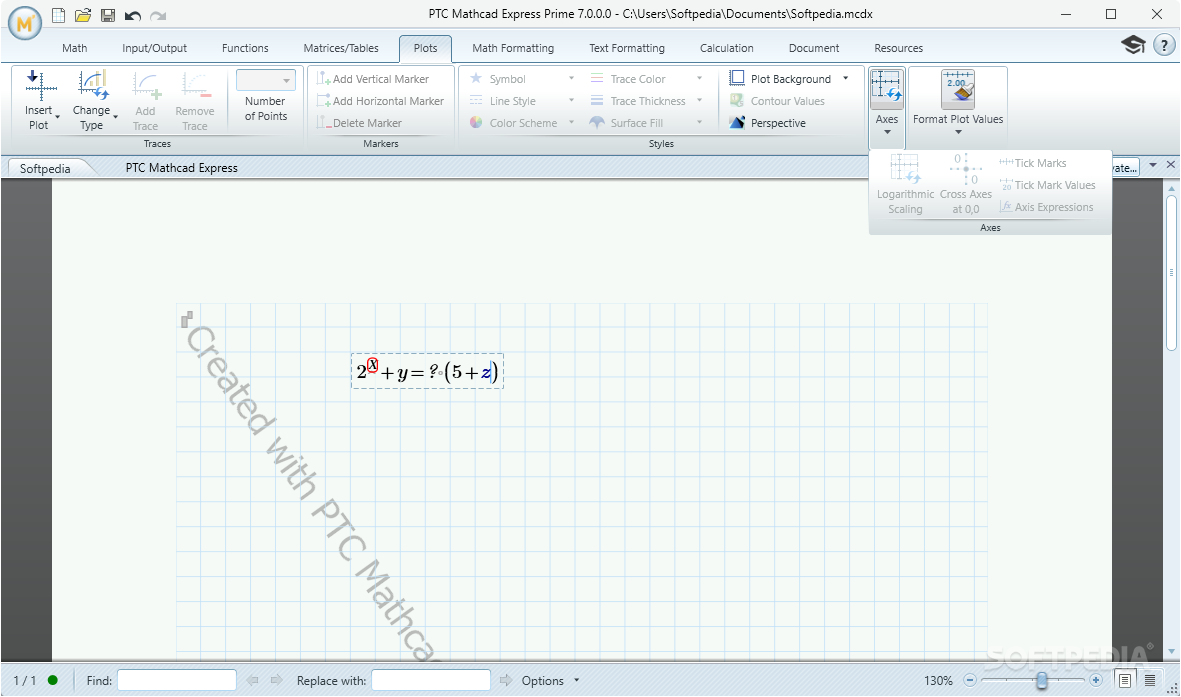Click the replace arrow icon
Screen dimensions: 1181x697
point(505,680)
